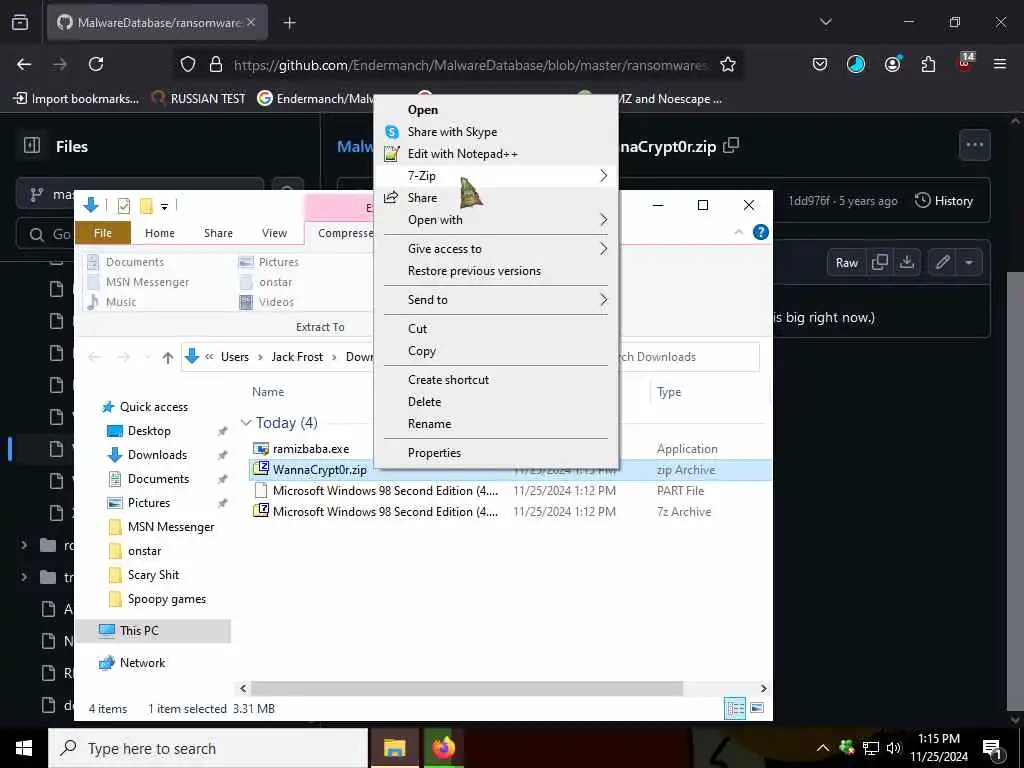The image size is (1024, 768).
Task: Switch to the Explorer Home ribbon tab
Action: pos(159,233)
